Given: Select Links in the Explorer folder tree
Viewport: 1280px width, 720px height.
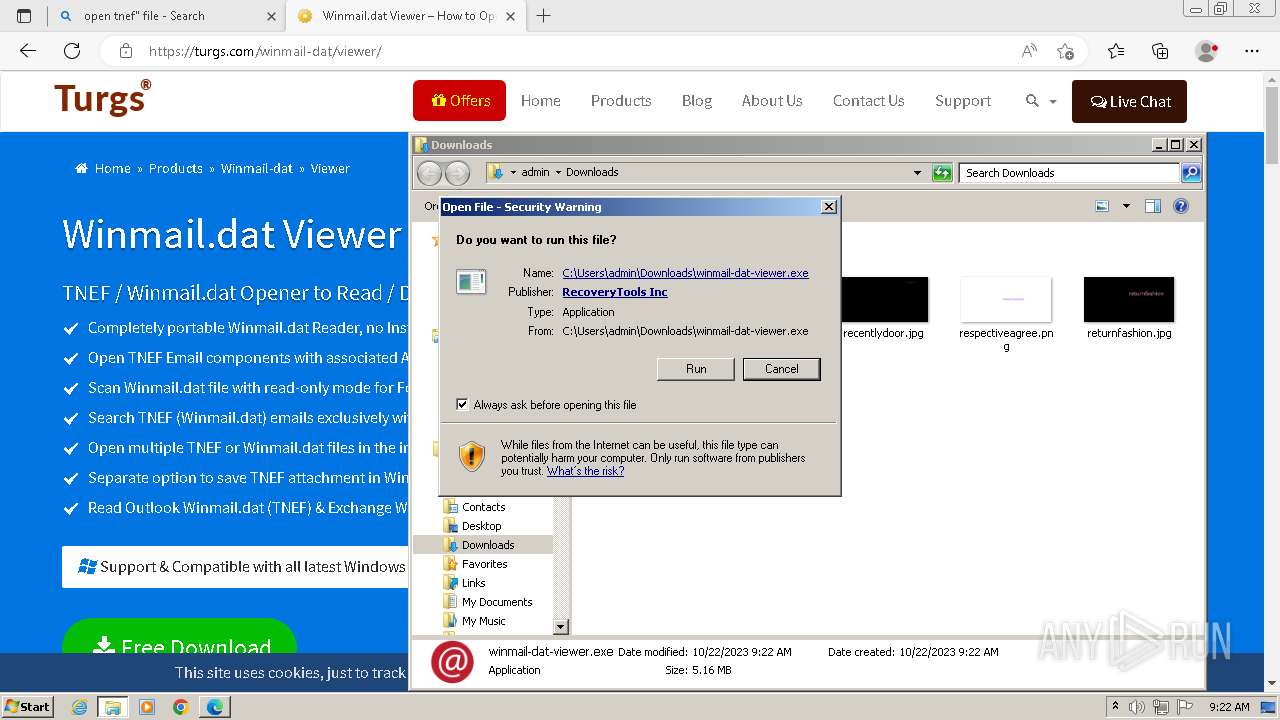Looking at the screenshot, I should tap(473, 583).
